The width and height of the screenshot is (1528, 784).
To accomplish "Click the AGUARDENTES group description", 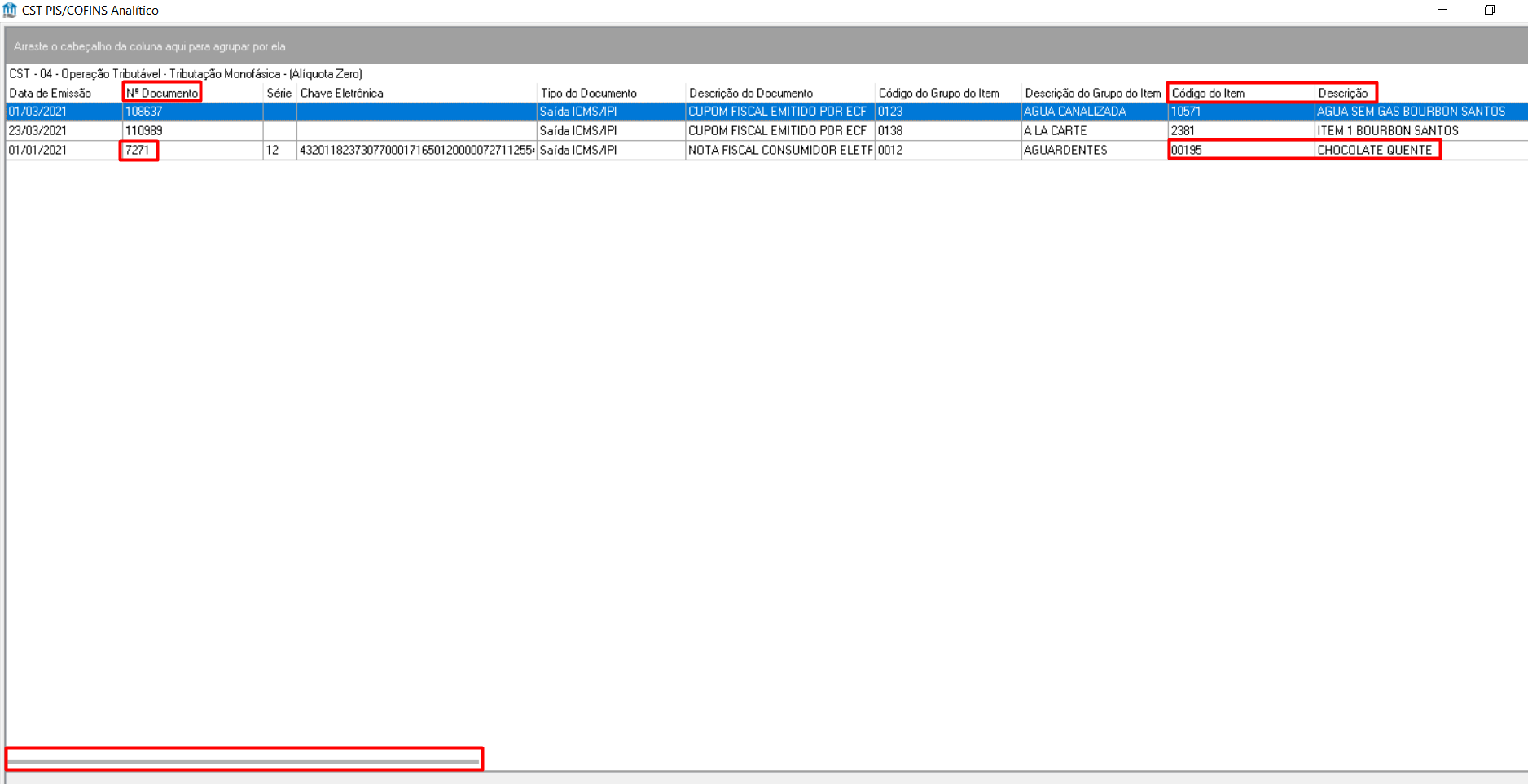I will 1095,150.
